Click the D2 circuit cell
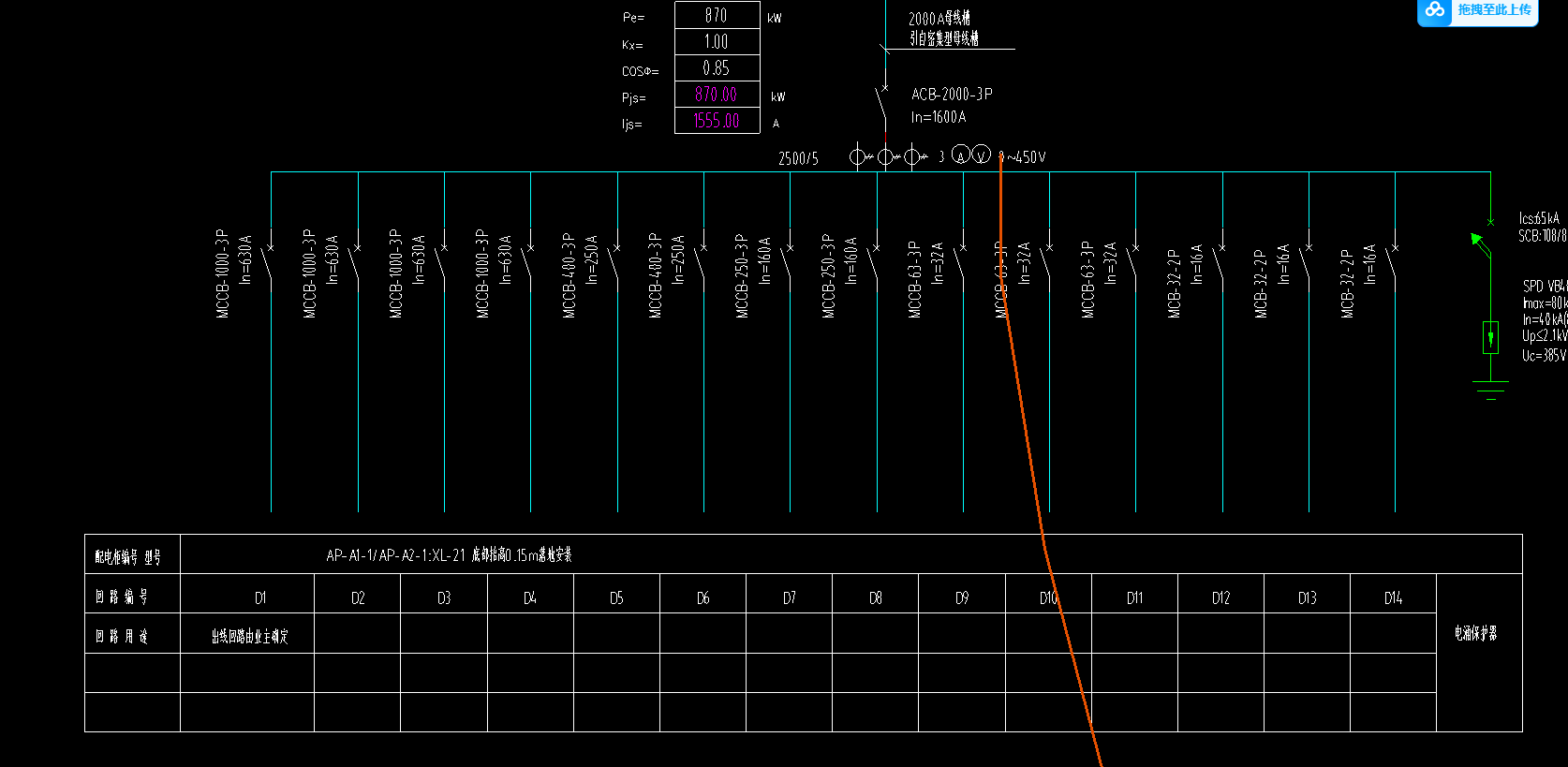 coord(357,593)
